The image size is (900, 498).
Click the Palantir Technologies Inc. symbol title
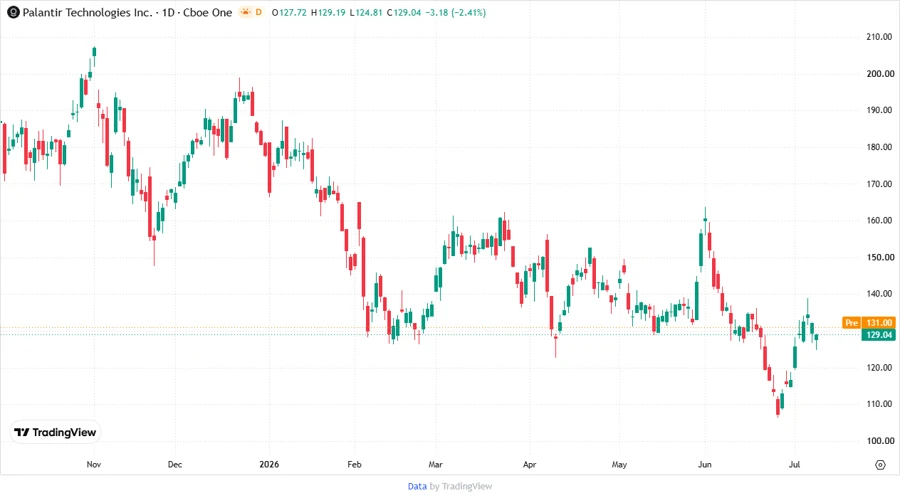click(87, 12)
